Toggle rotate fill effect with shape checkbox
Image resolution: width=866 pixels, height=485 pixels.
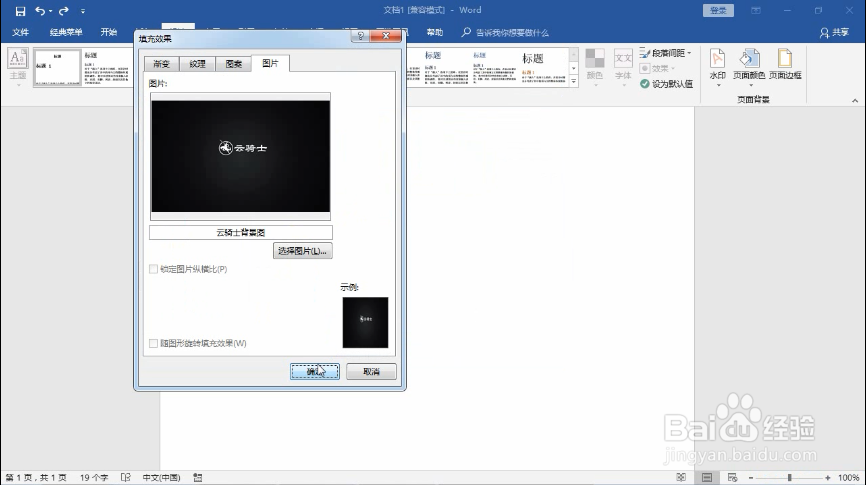[154, 343]
